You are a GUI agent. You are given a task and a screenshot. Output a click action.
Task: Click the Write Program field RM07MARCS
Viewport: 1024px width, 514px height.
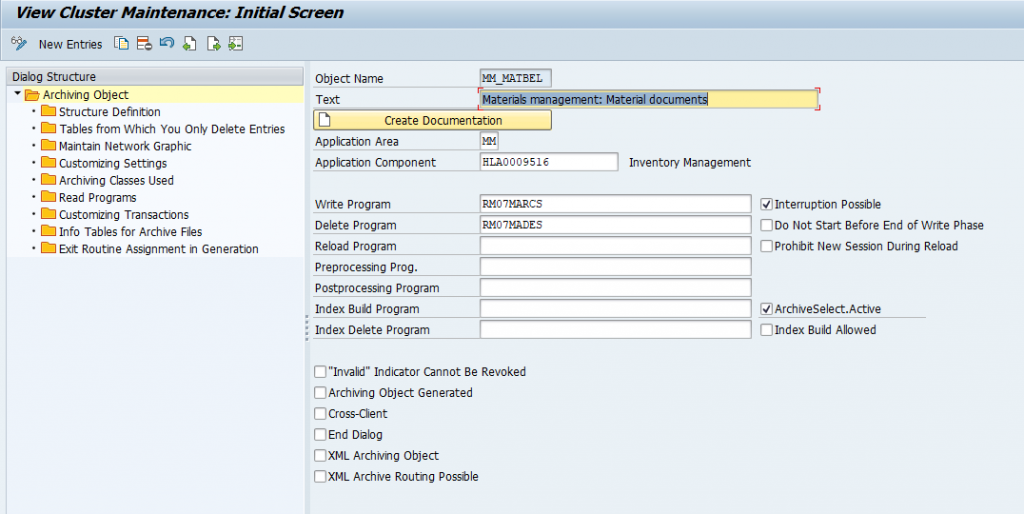tap(615, 204)
